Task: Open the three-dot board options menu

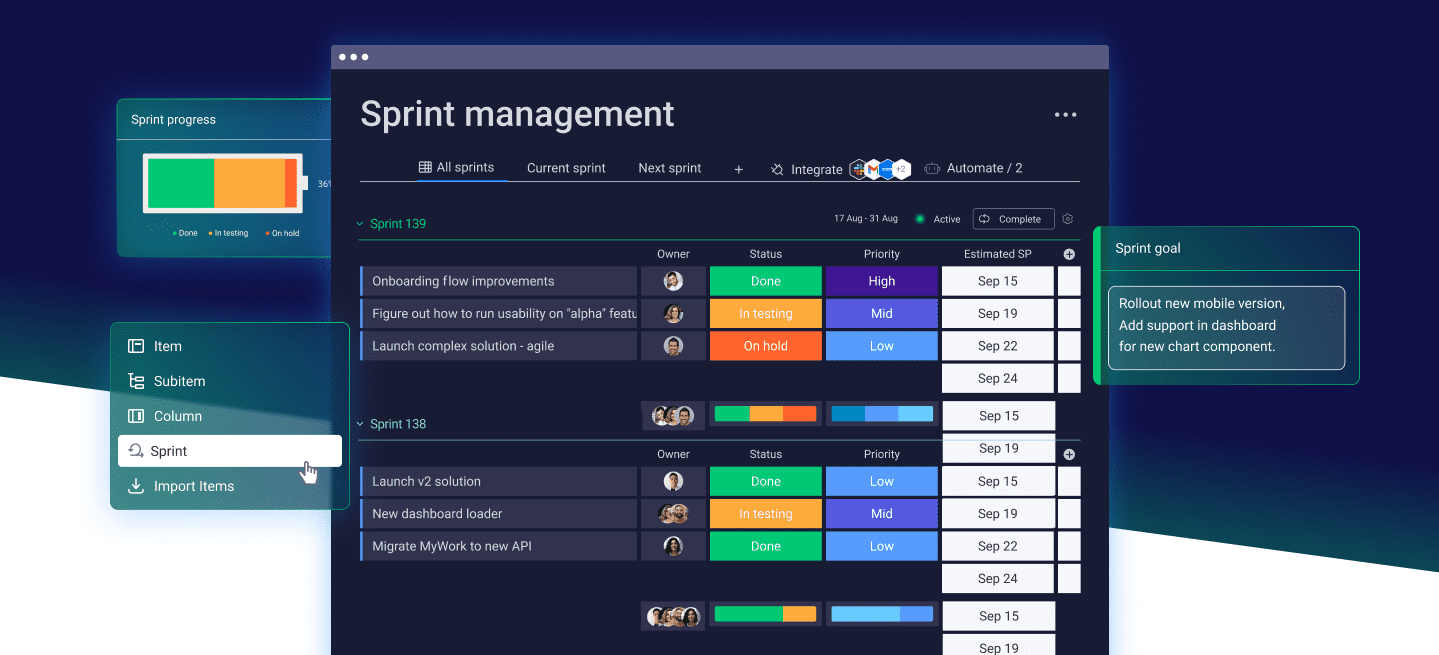Action: 1066,115
